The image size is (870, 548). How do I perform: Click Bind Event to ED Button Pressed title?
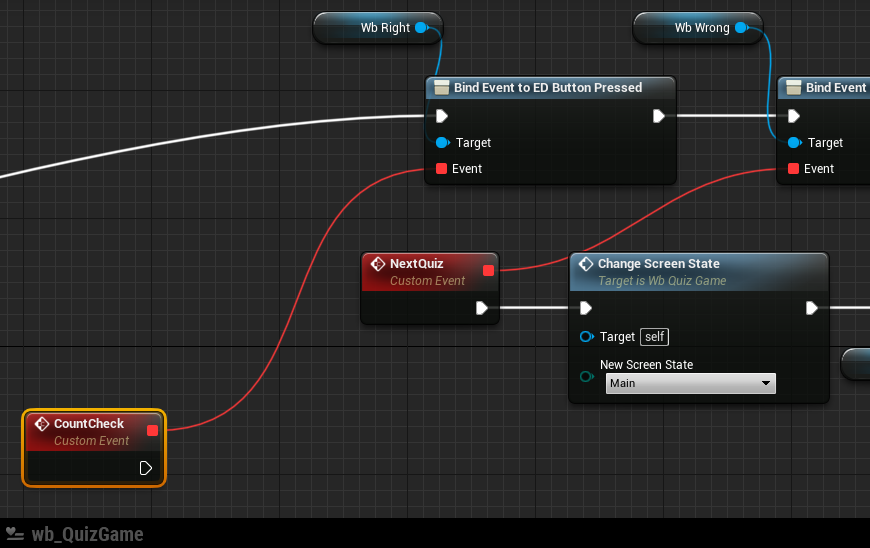click(x=548, y=88)
